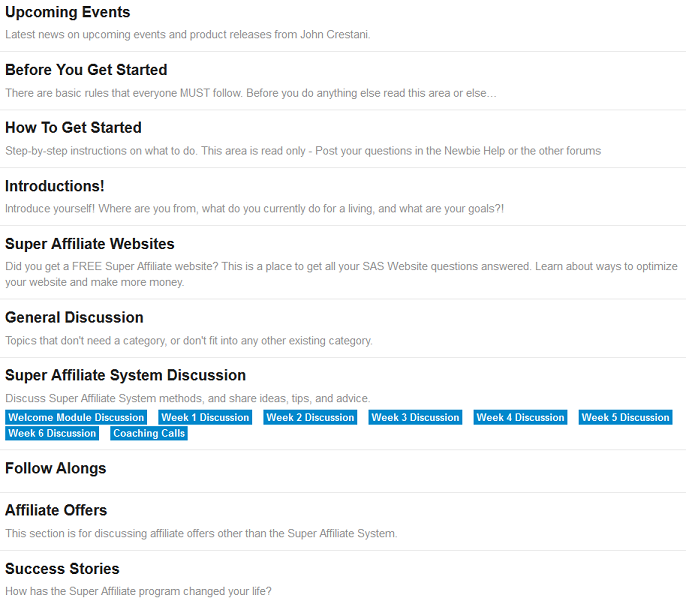This screenshot has width=686, height=604.
Task: Click the Discuss Super Affiliate System methods text
Action: click(x=188, y=398)
